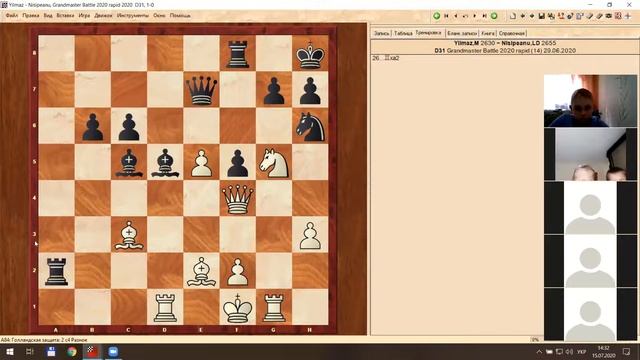Show hidden system tray icons chevron
This screenshot has height=360, width=640.
(539, 351)
